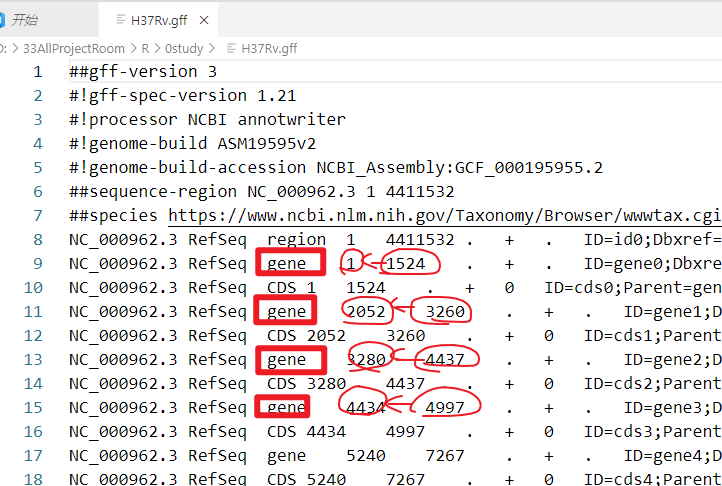This screenshot has width=722, height=486.
Task: Click line number 15 in the gutter
Action: point(33,408)
